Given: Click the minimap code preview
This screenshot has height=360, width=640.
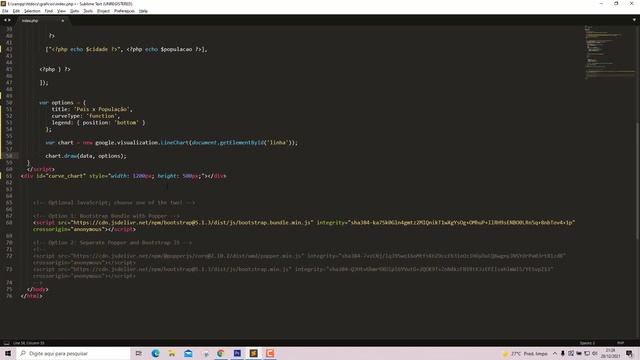Looking at the screenshot, I should [x=609, y=52].
